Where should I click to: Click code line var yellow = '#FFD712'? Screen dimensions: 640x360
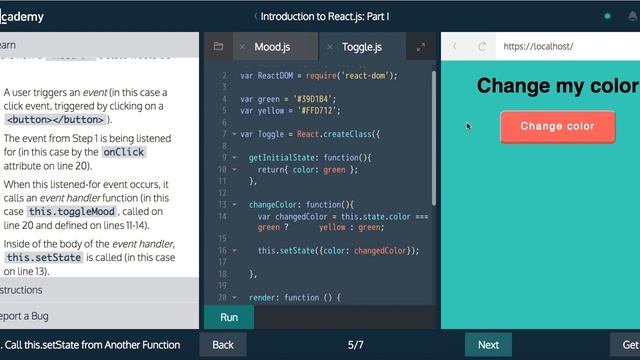click(290, 110)
